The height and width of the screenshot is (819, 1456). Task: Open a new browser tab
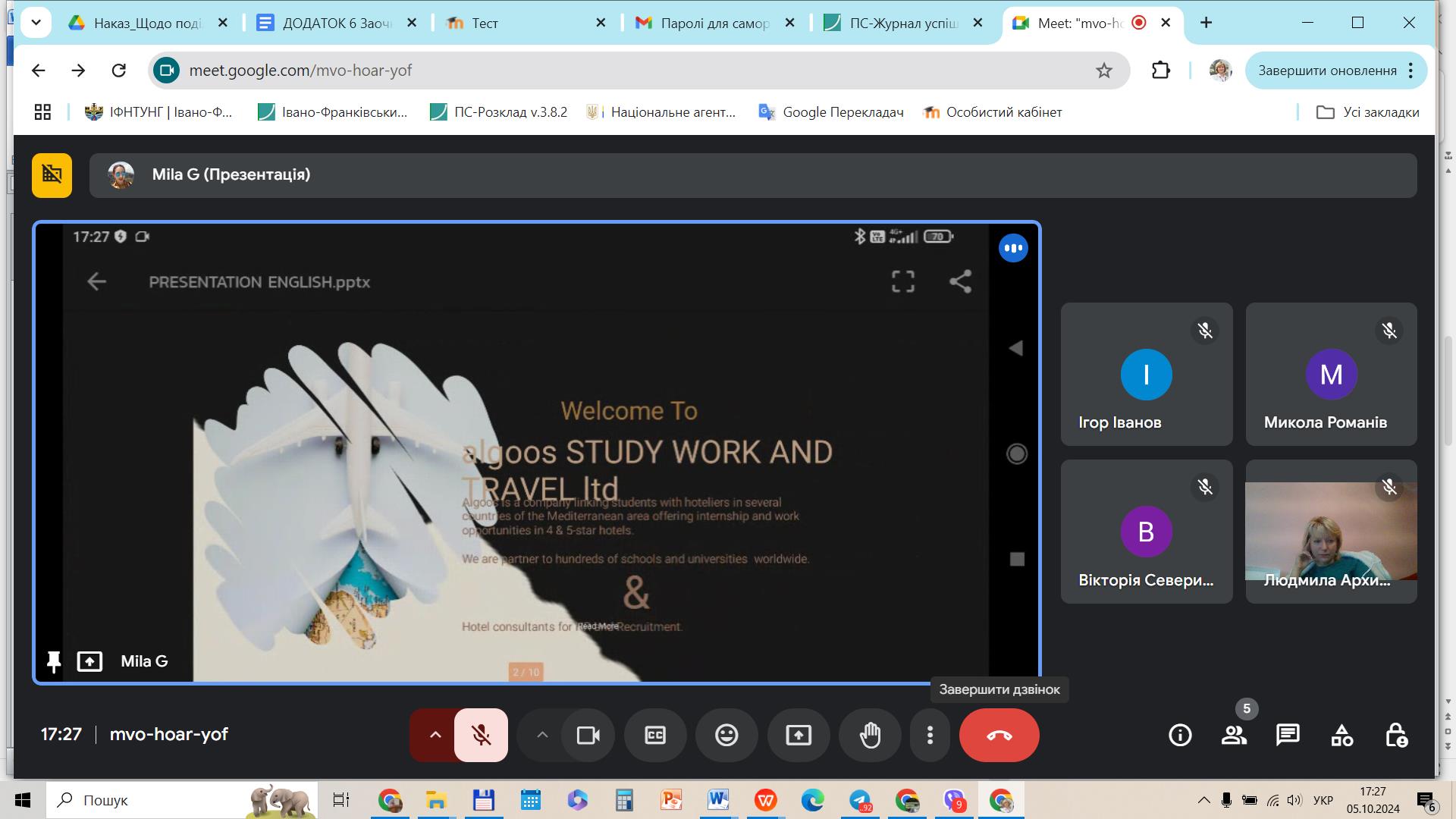coord(1206,23)
